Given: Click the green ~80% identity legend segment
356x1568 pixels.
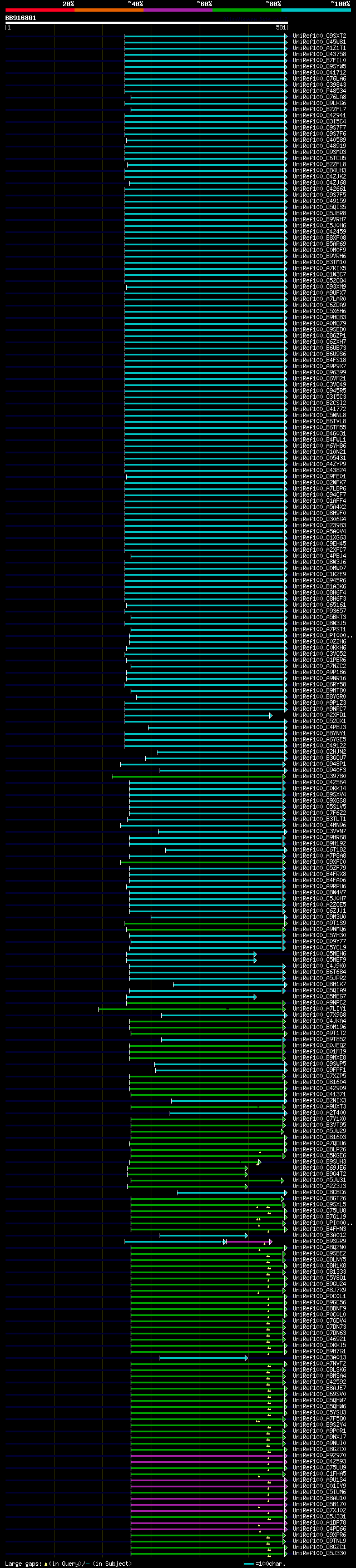Looking at the screenshot, I should point(246,11).
